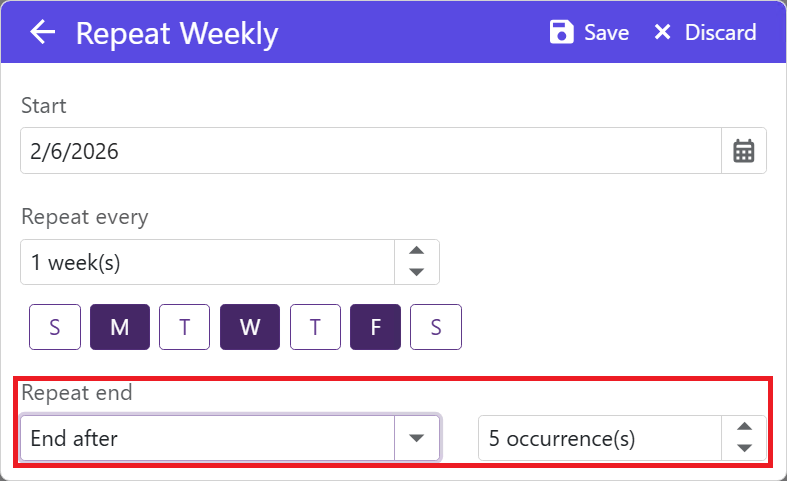Deselect Wednesday day button

250,327
